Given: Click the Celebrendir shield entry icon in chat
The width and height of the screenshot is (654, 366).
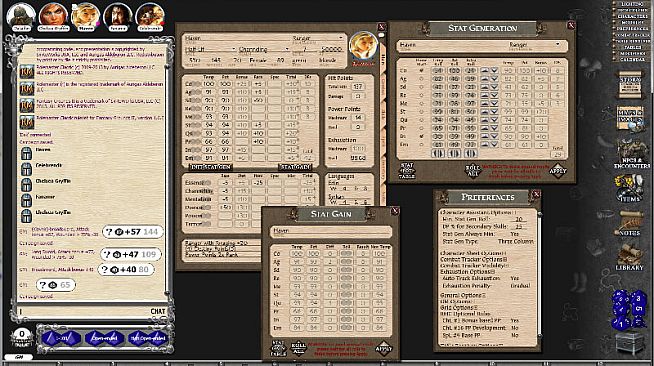Looking at the screenshot, I should (x=26, y=169).
